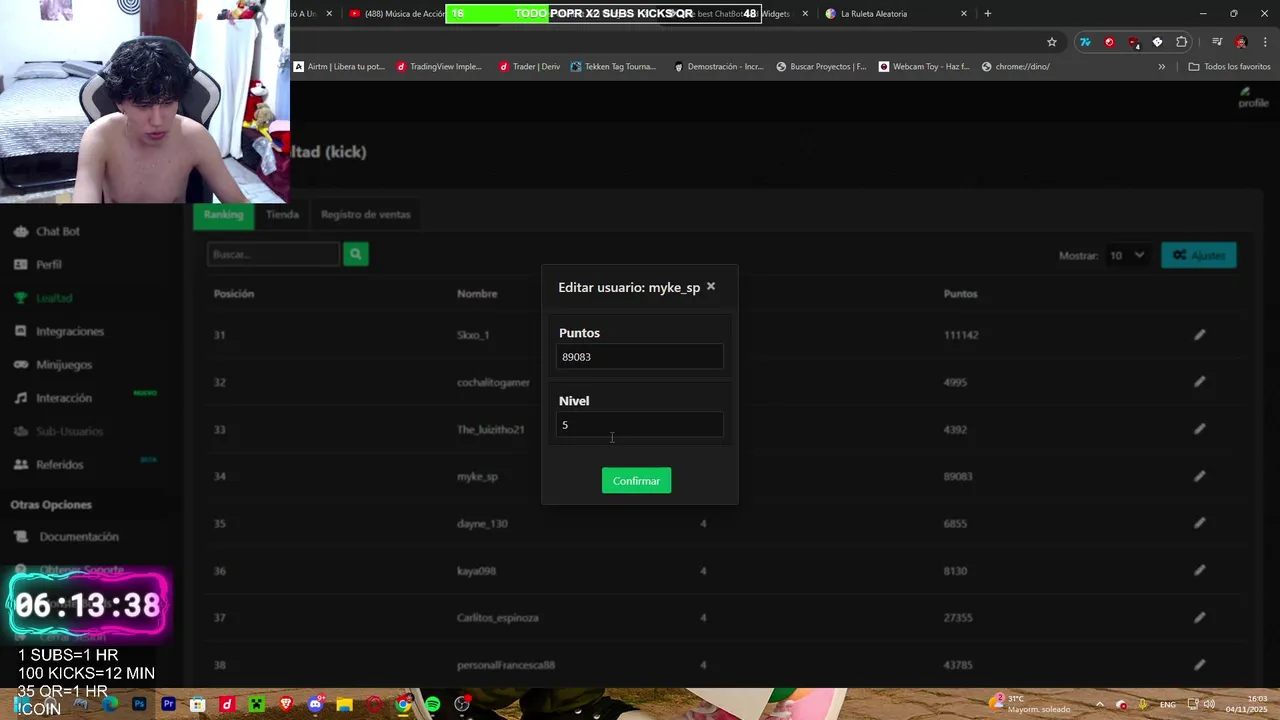Select the points value 27355

point(958,618)
